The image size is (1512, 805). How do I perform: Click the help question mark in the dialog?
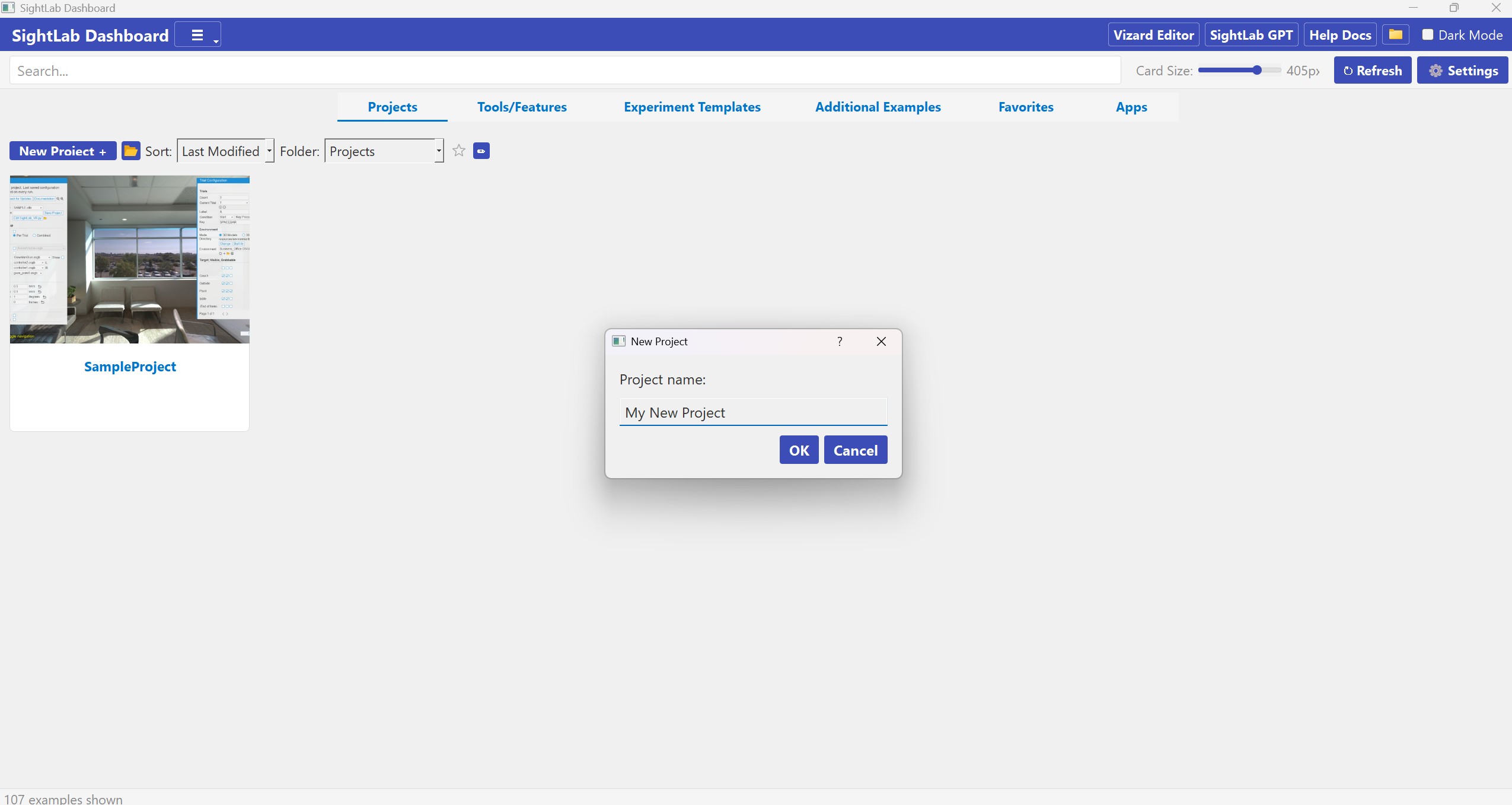point(840,341)
